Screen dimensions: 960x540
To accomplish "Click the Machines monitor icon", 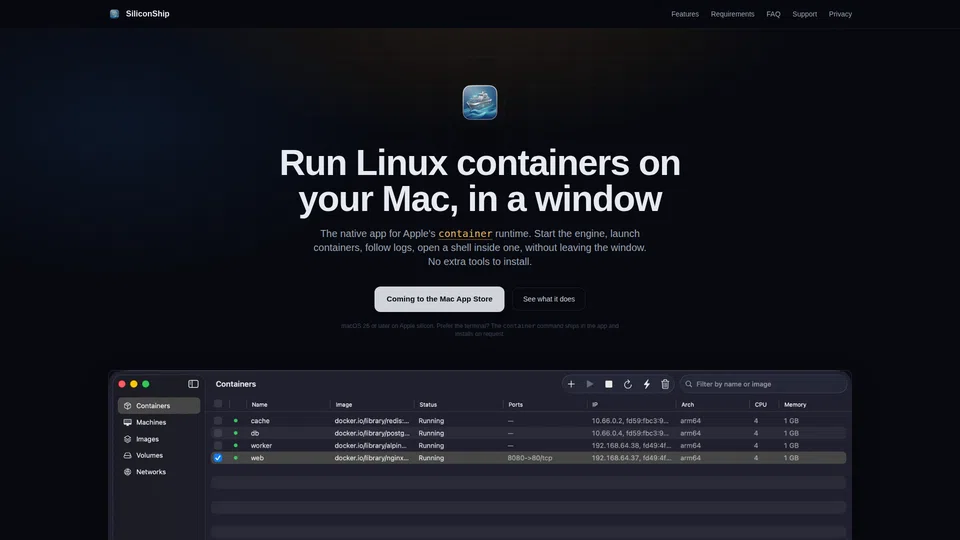I will coord(127,422).
